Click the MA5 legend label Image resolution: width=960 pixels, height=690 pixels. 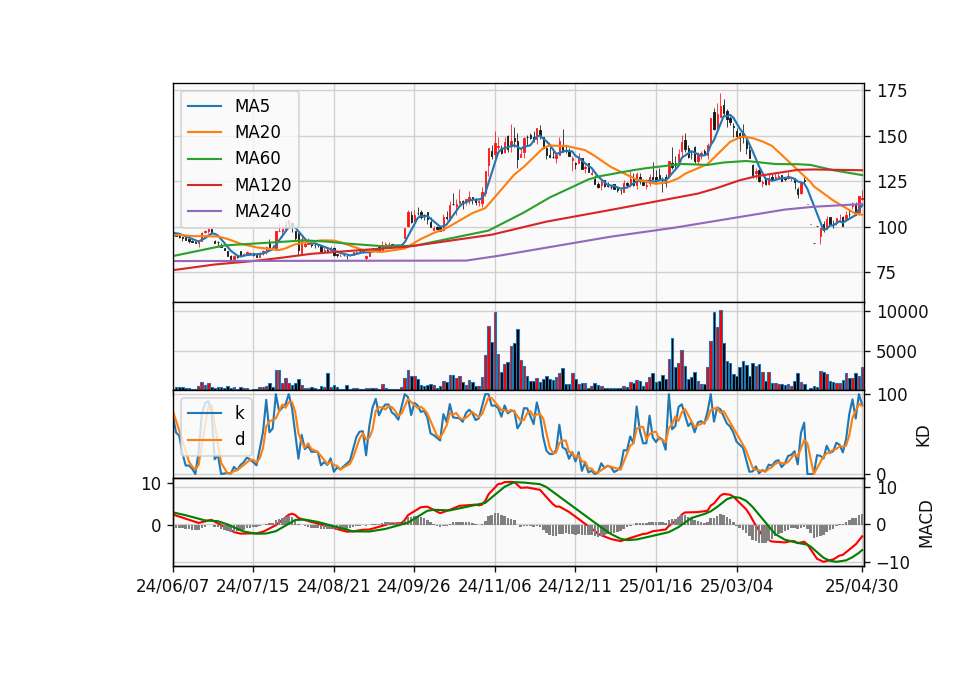pos(252,106)
